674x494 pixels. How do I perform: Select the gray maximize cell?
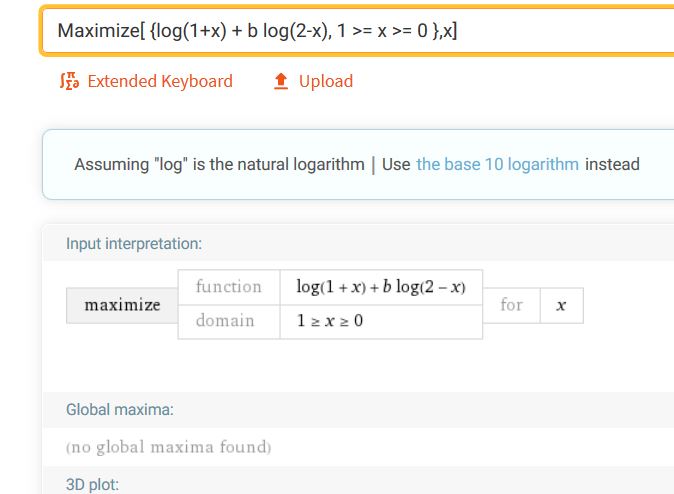tap(122, 305)
